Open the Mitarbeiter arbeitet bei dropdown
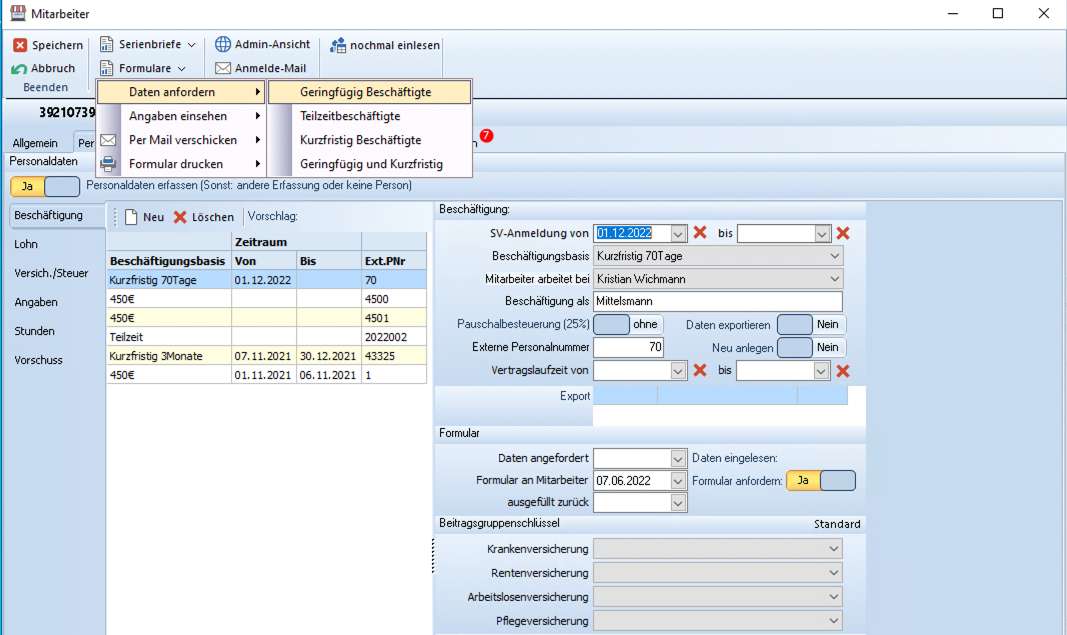This screenshot has height=635, width=1067. [x=834, y=279]
